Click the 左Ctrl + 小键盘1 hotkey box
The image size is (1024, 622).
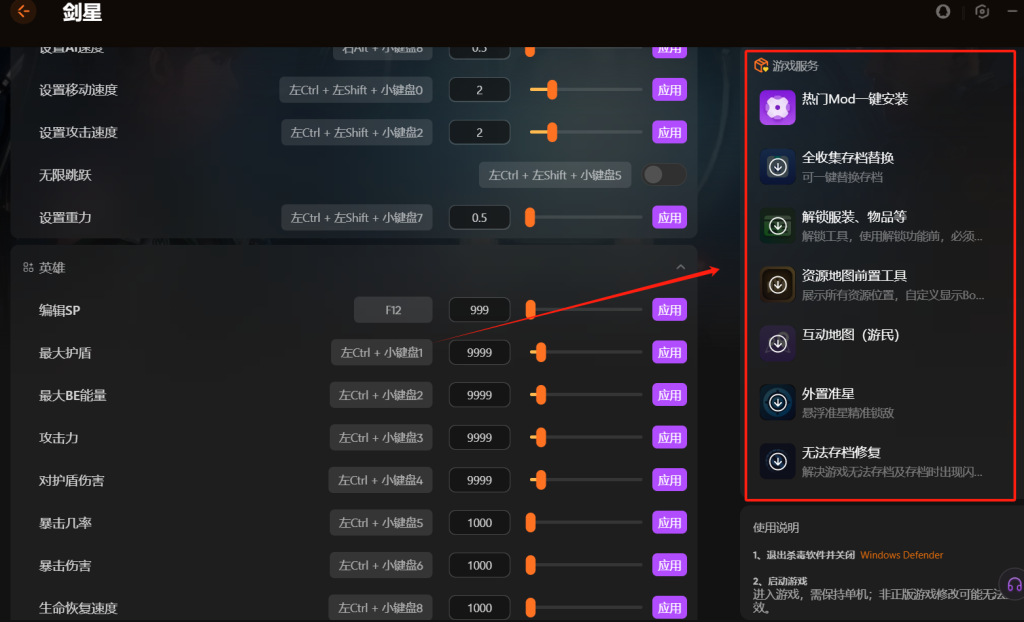tap(381, 352)
